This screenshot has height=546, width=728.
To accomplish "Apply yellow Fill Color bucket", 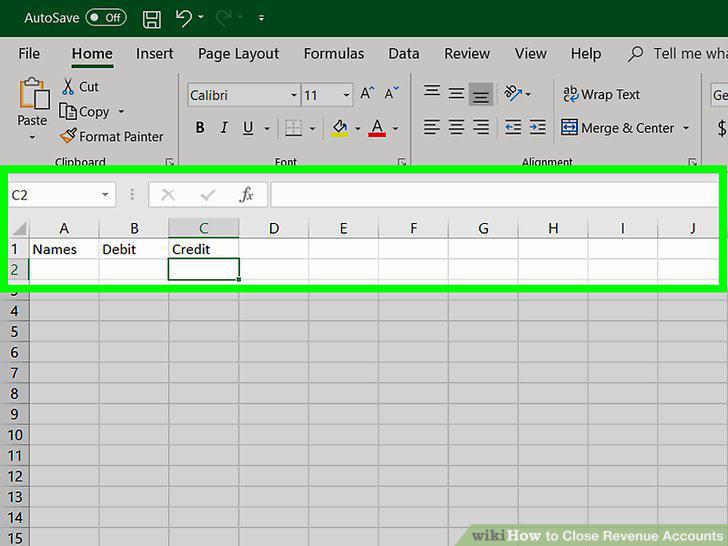I will coord(339,128).
